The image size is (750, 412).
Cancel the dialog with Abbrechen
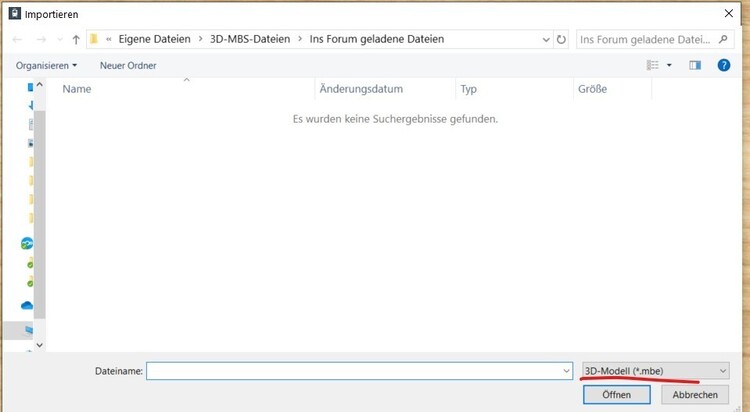click(695, 395)
